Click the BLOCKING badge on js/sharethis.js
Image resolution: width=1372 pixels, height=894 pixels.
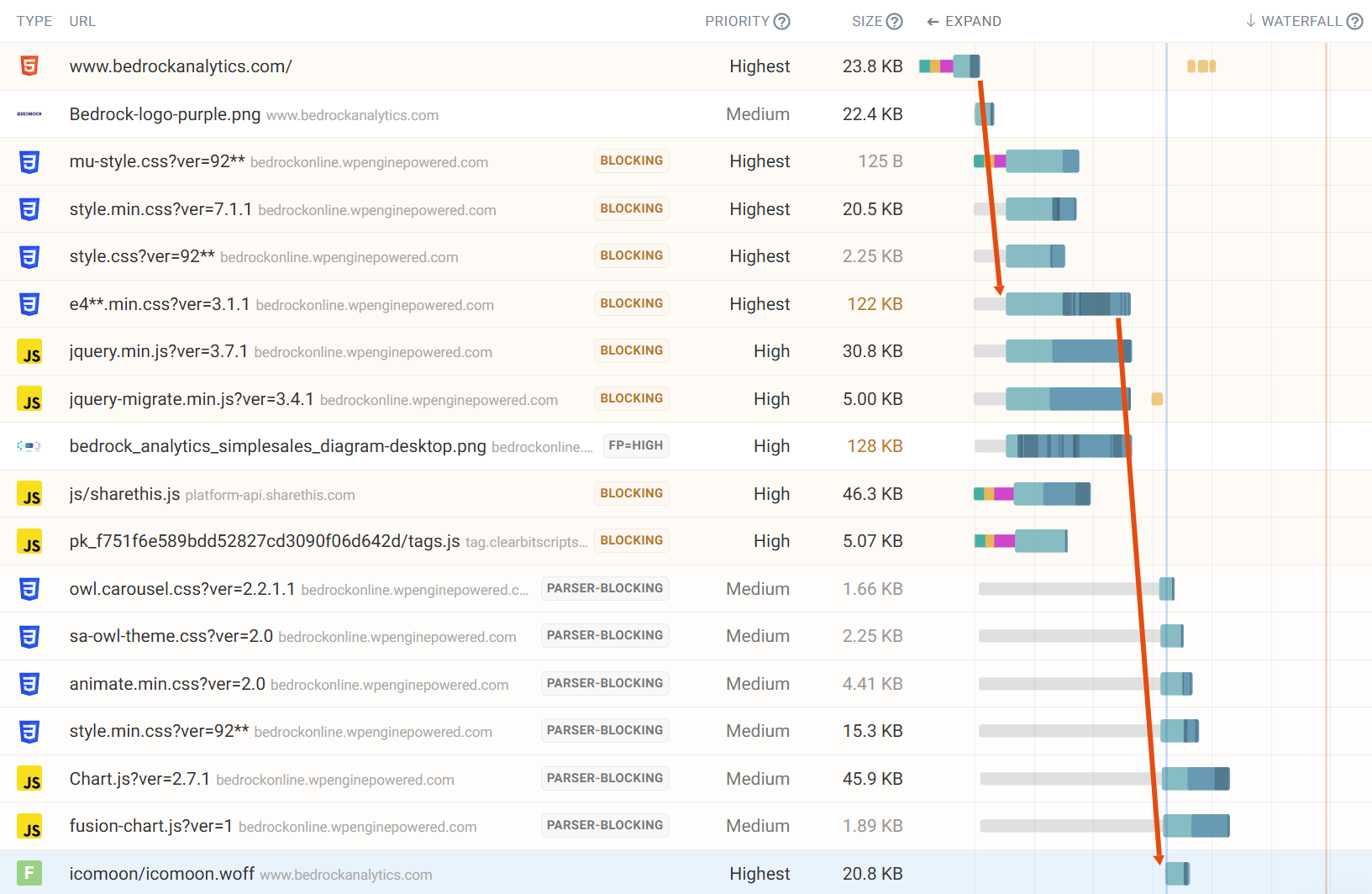coord(632,493)
